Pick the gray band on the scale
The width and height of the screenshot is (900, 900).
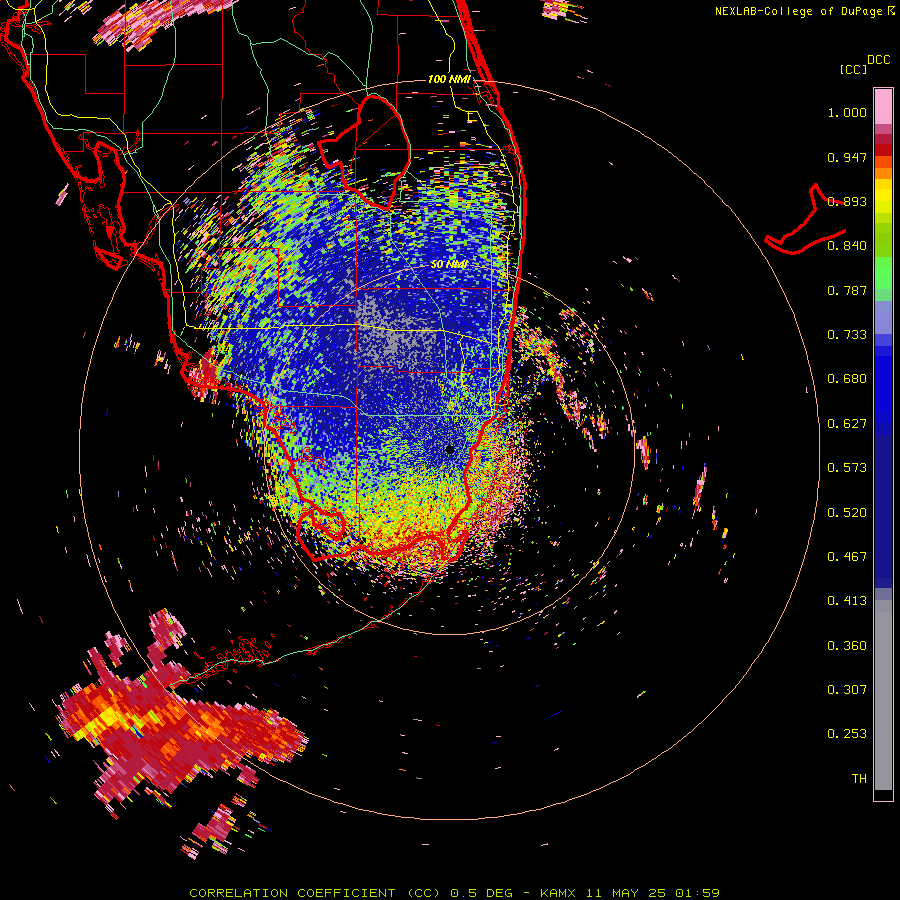coord(883,695)
